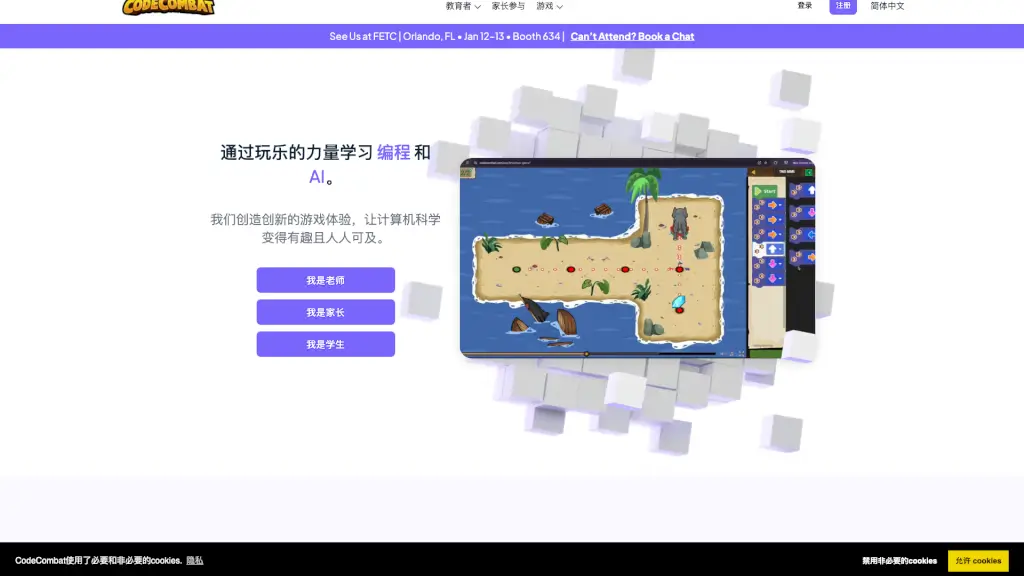Screen dimensions: 1024x576
Task: Click the video progress bar scrubber
Action: click(x=586, y=353)
